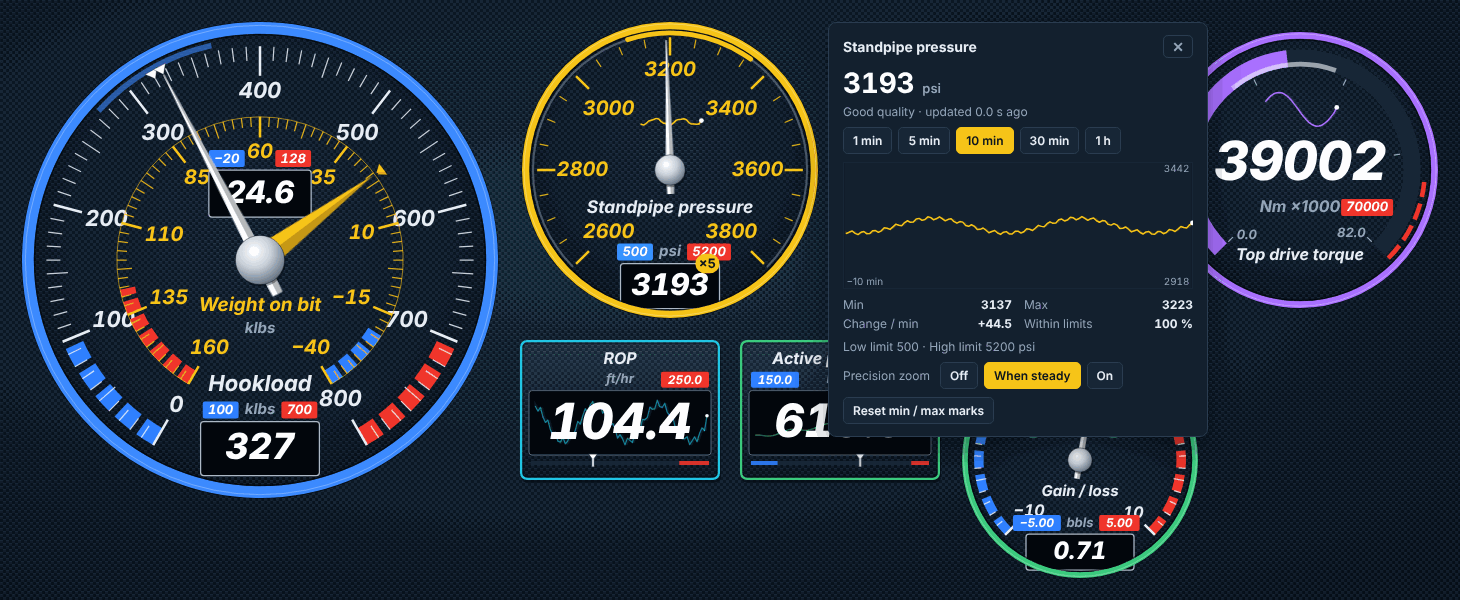
Task: Select the 5 min time range
Action: click(x=924, y=141)
